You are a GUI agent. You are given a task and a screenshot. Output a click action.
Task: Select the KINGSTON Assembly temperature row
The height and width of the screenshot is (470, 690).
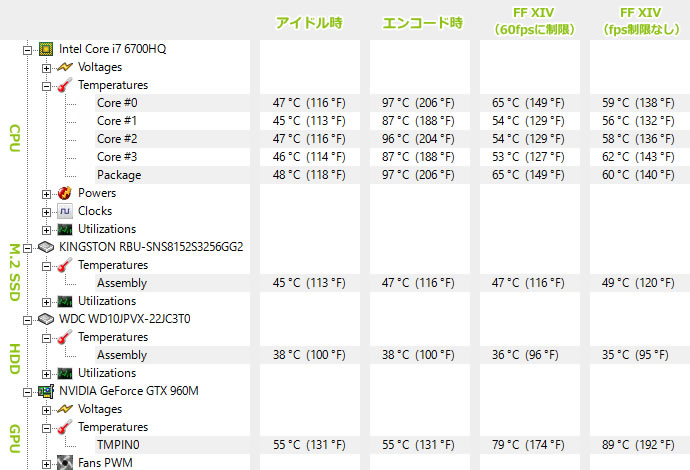pos(122,283)
